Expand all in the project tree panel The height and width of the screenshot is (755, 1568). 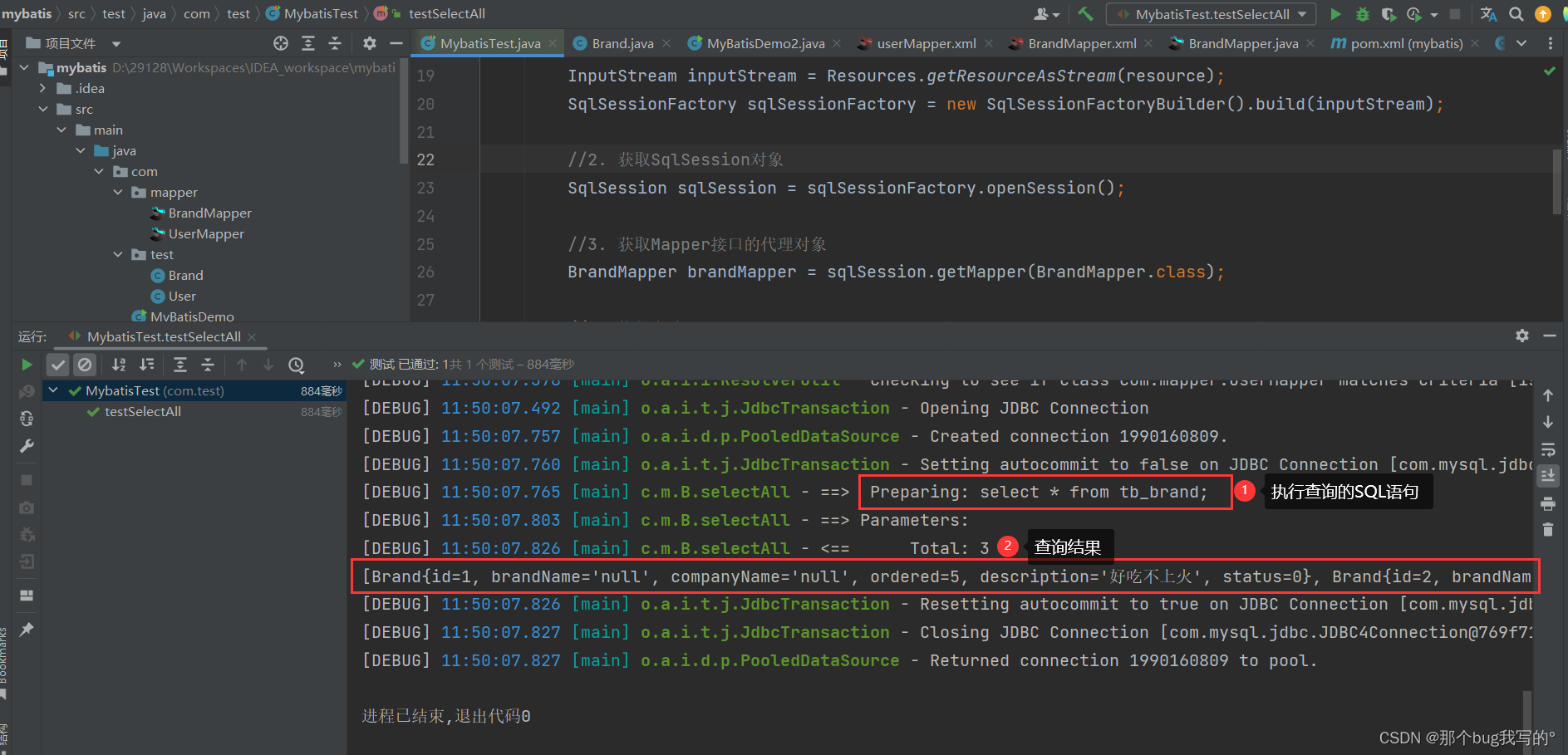point(308,43)
